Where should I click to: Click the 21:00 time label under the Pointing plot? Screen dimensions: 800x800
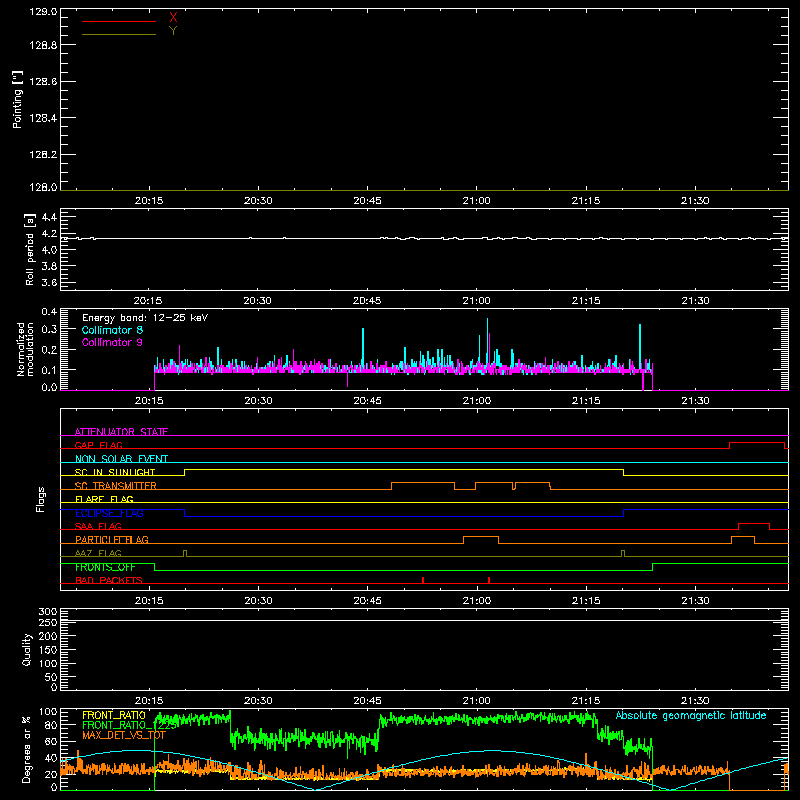coord(477,201)
